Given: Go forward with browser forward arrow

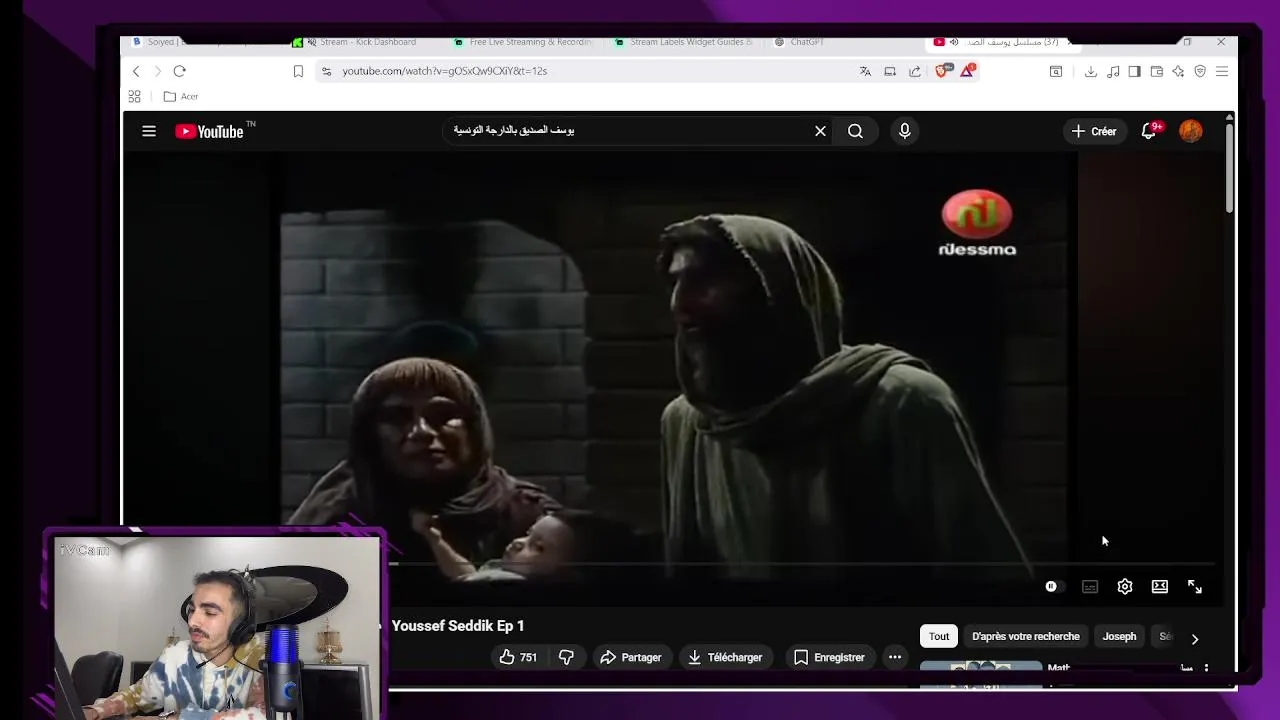Looking at the screenshot, I should coord(157,71).
